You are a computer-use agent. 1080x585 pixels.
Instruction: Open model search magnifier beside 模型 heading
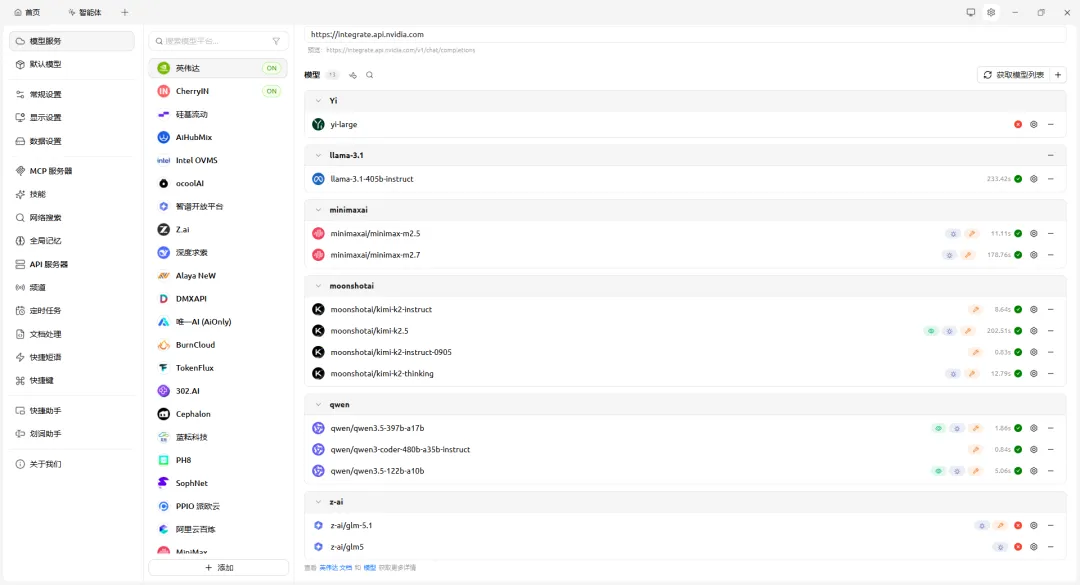tap(370, 75)
